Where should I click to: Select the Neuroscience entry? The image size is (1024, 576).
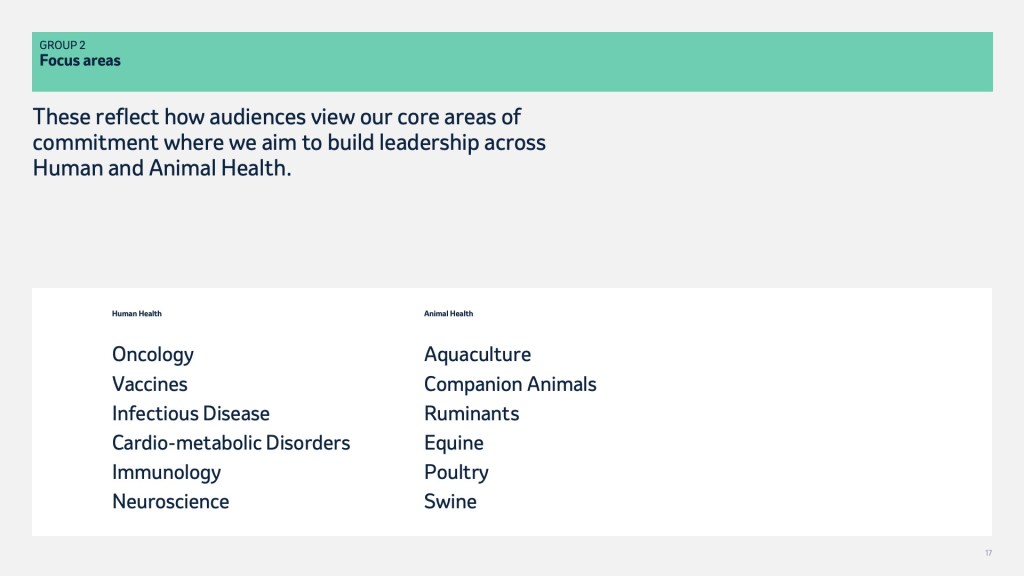170,502
